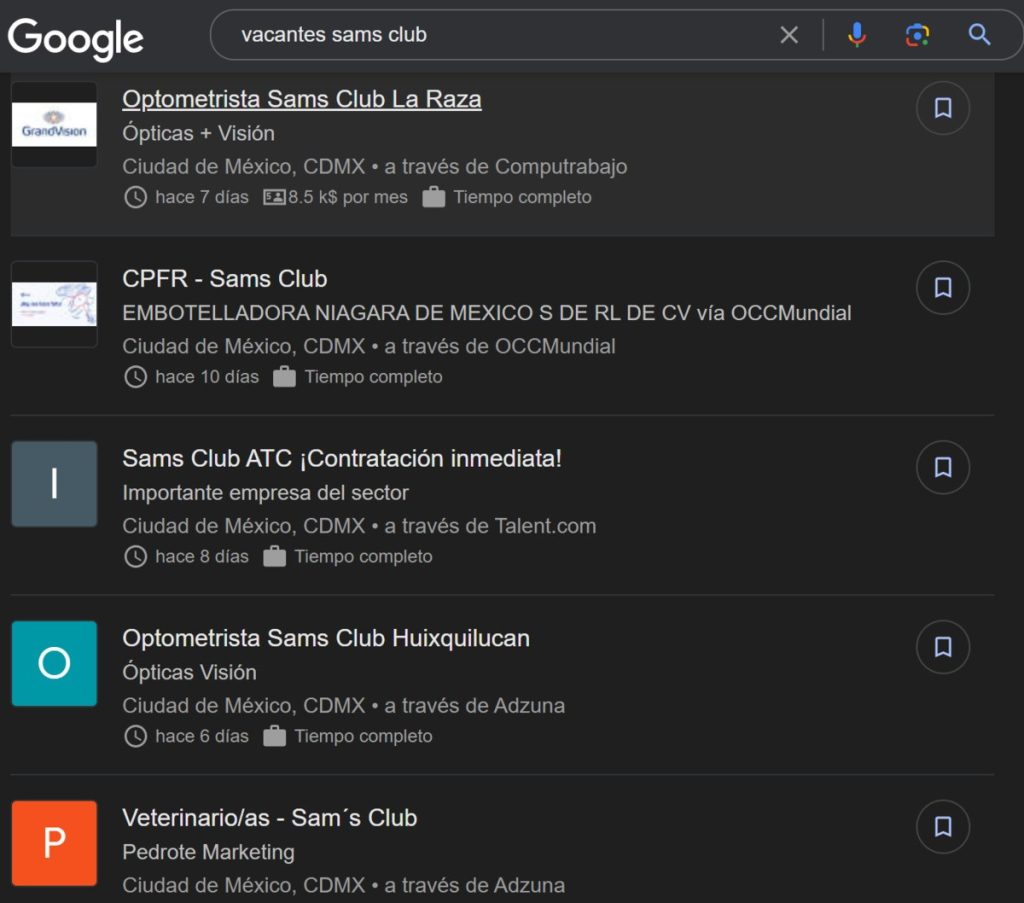Click the clock icon beside 'hace 10 días'

coord(135,377)
